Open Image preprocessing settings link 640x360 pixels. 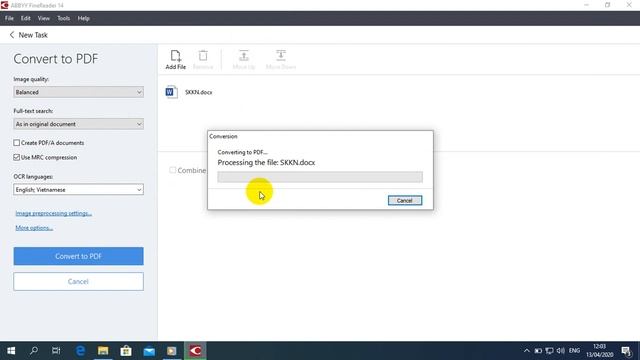[x=53, y=213]
